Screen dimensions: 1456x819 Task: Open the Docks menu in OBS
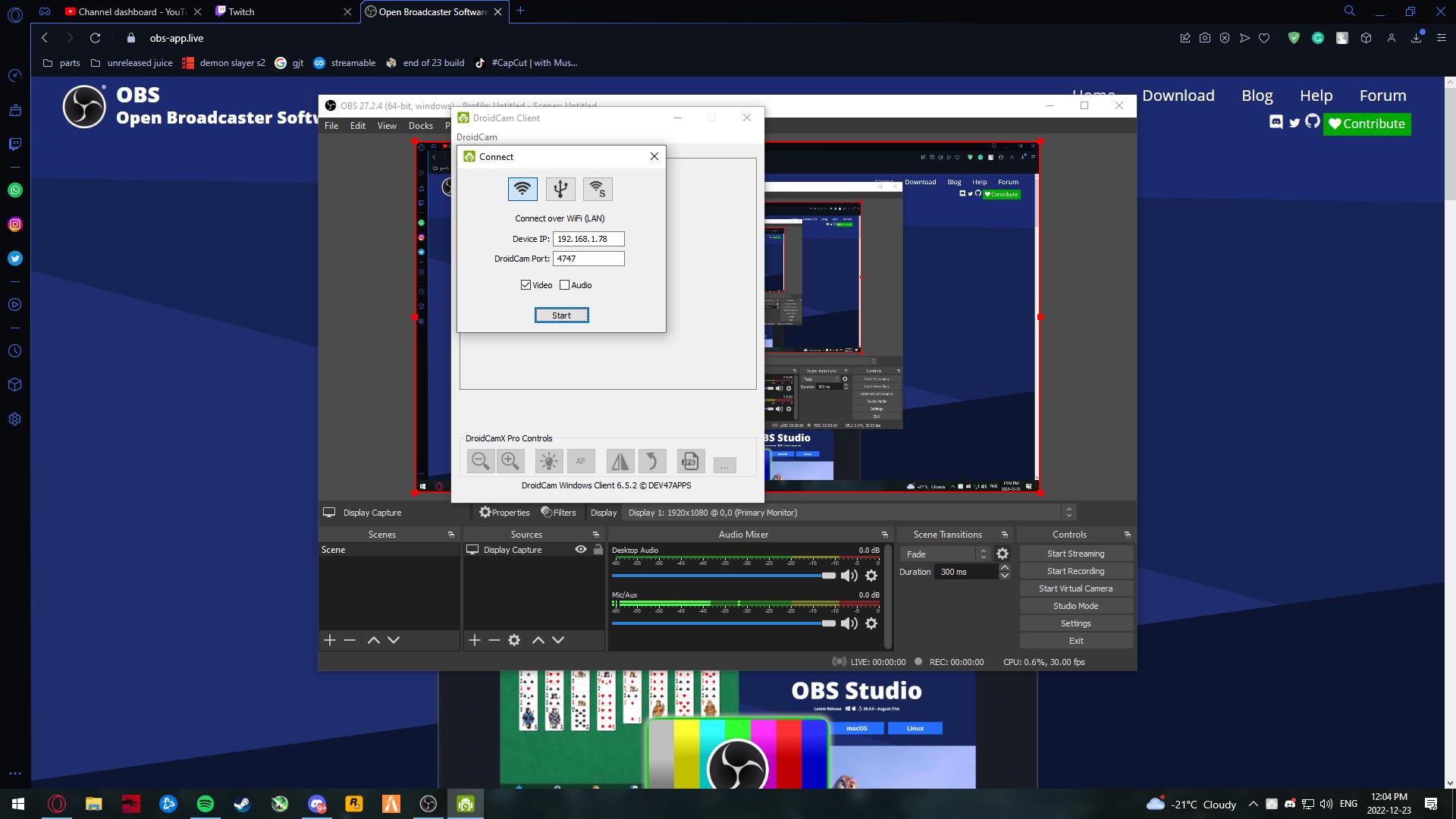point(420,126)
